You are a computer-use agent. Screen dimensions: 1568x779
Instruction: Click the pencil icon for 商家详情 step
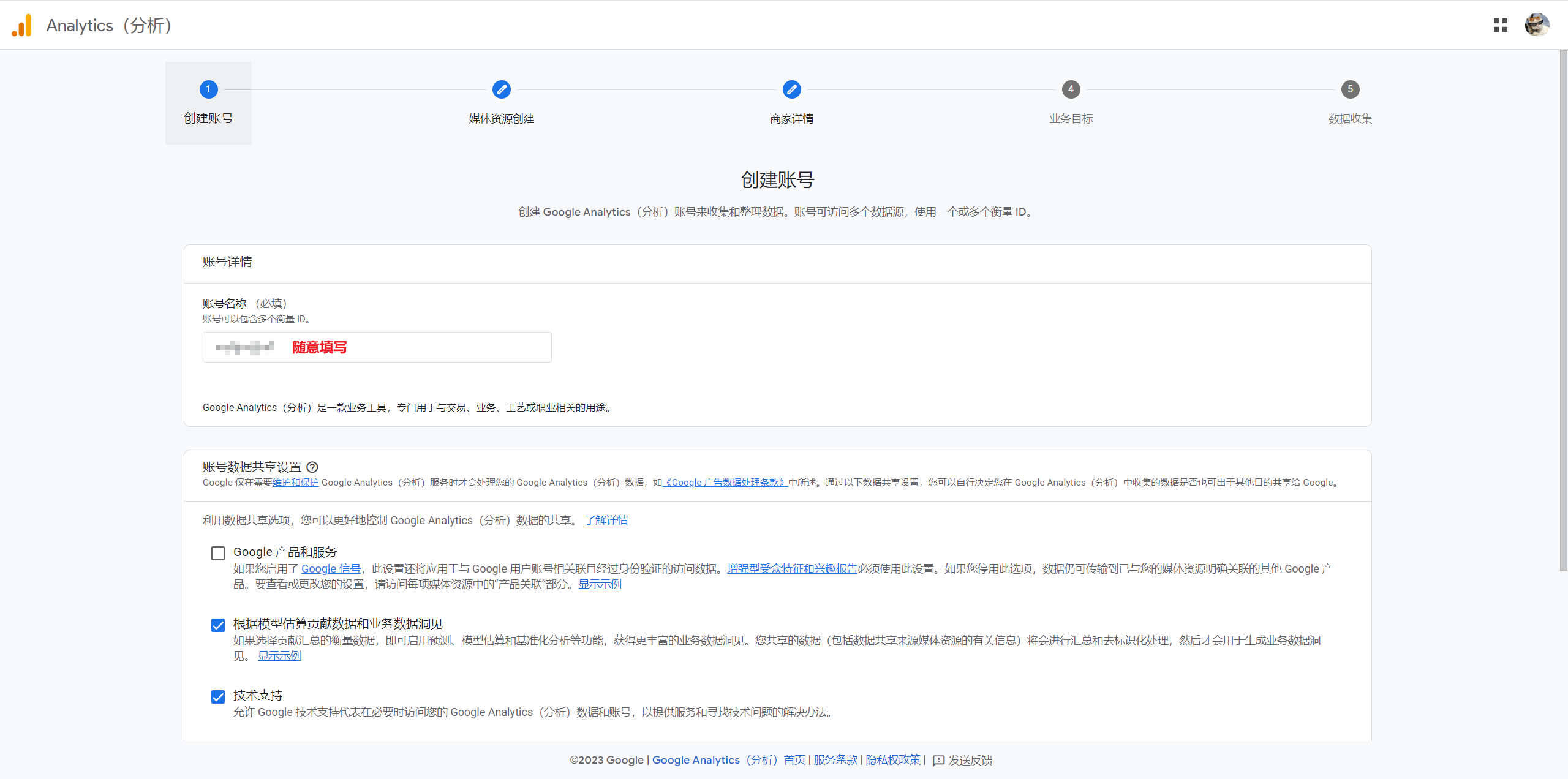point(791,89)
